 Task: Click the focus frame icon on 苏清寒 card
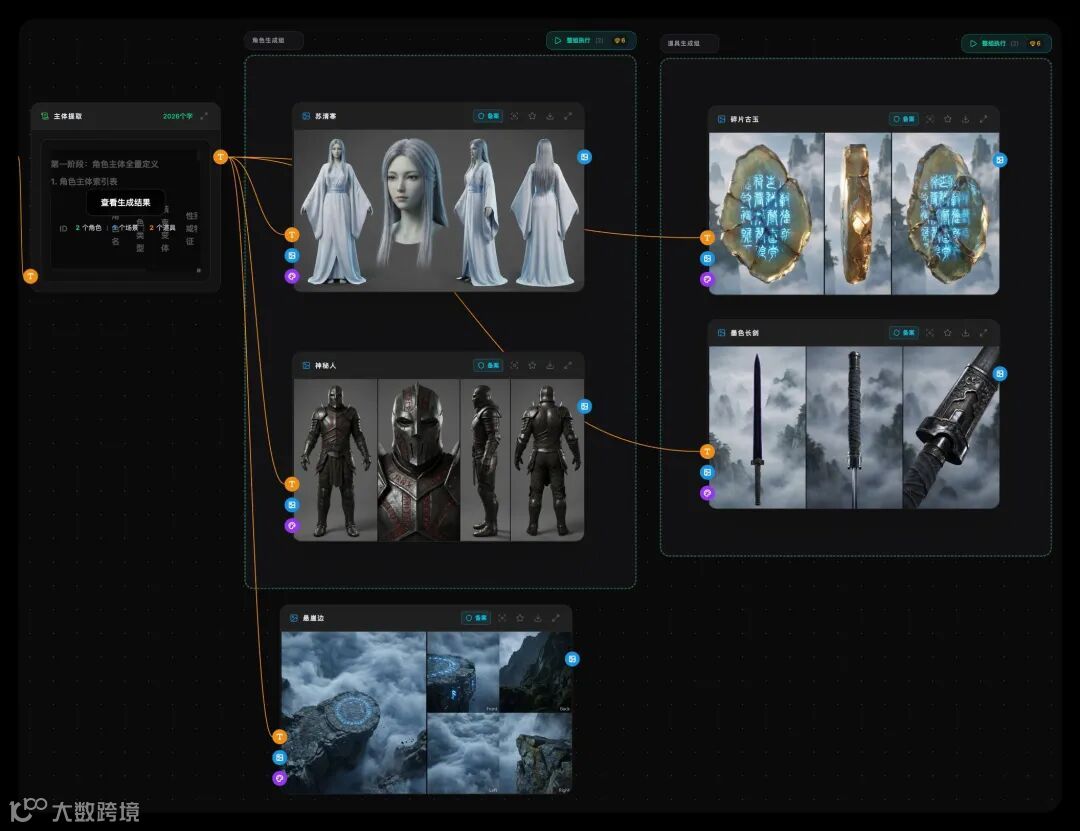click(x=515, y=116)
